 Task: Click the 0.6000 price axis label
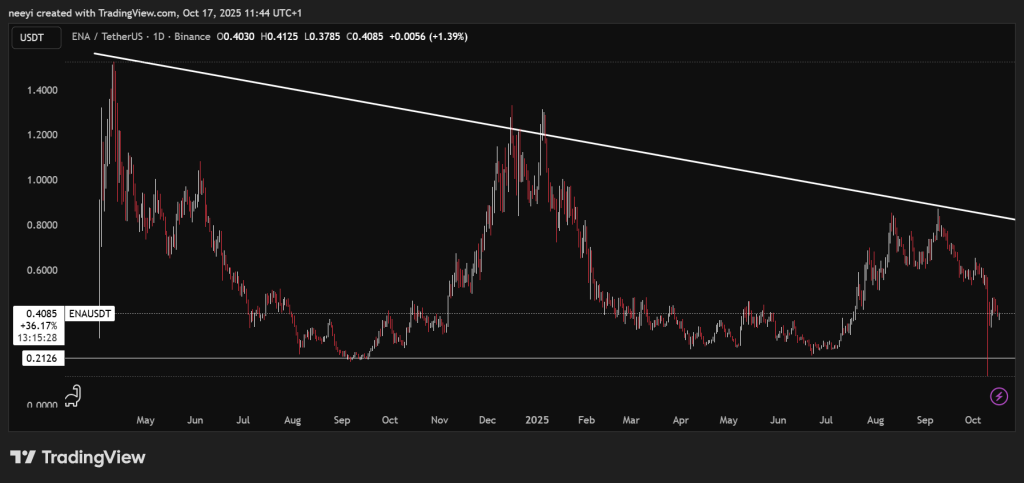click(x=42, y=270)
